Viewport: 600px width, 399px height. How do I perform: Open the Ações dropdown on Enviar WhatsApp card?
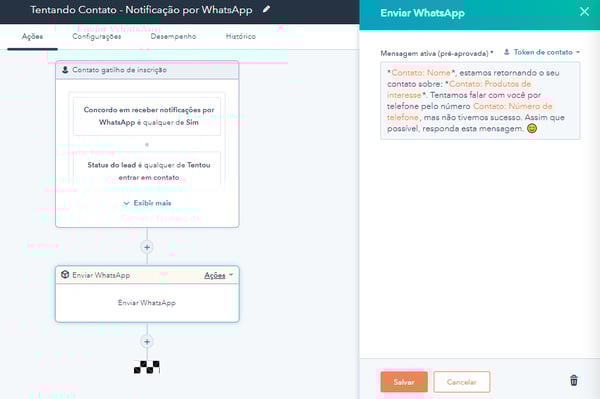218,275
